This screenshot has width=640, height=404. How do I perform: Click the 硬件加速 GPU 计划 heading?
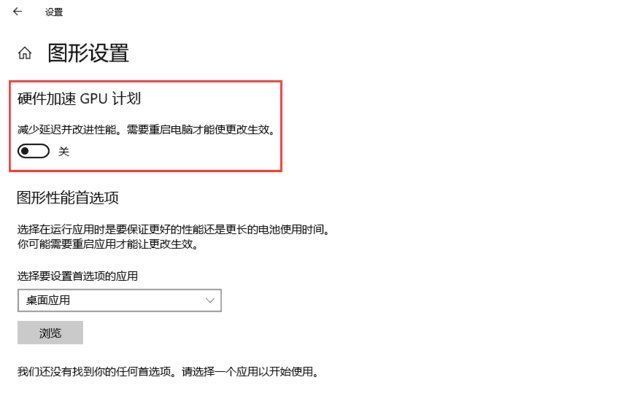click(79, 99)
